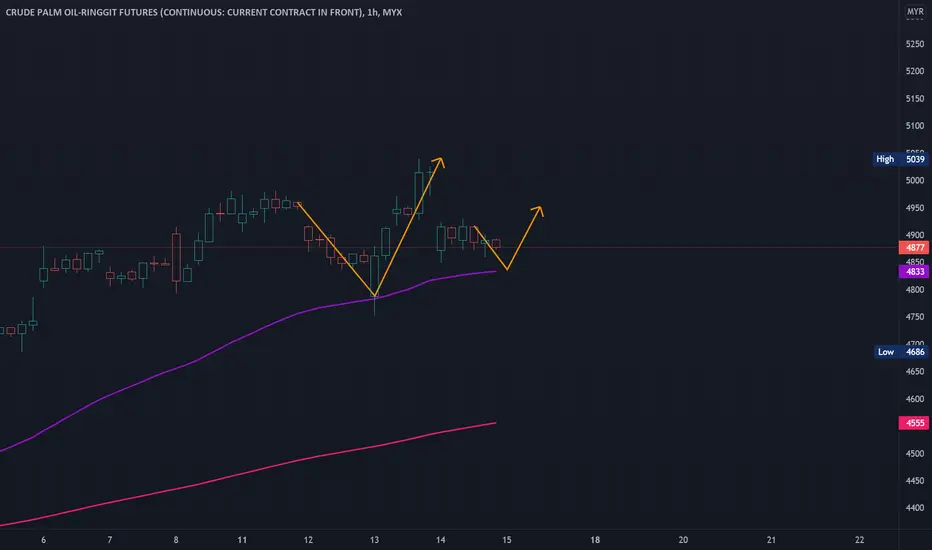Click date 21 on the time axis

[771, 540]
